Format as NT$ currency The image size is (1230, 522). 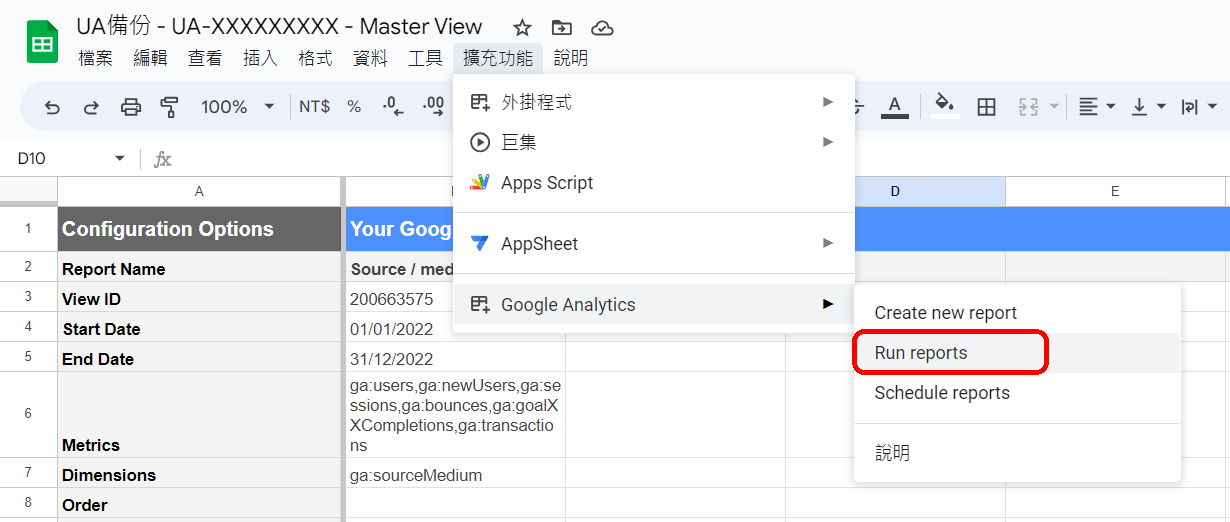point(314,107)
